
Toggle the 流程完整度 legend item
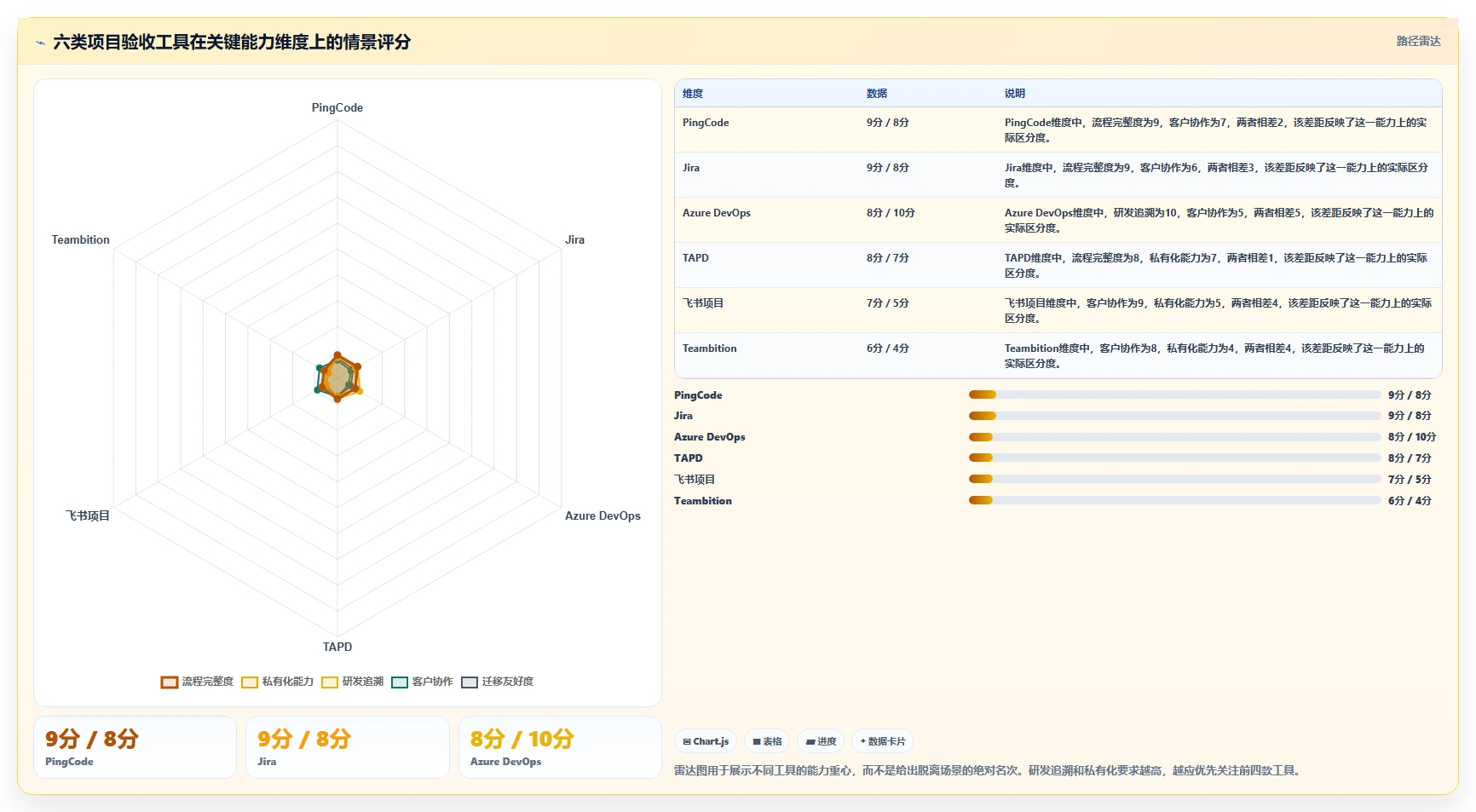pyautogui.click(x=197, y=682)
